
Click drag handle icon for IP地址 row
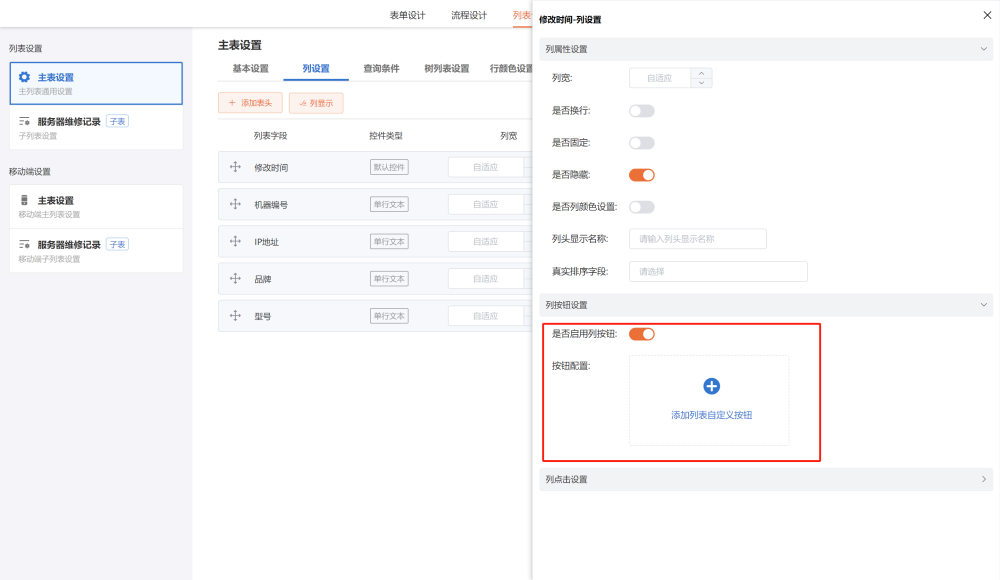[236, 241]
